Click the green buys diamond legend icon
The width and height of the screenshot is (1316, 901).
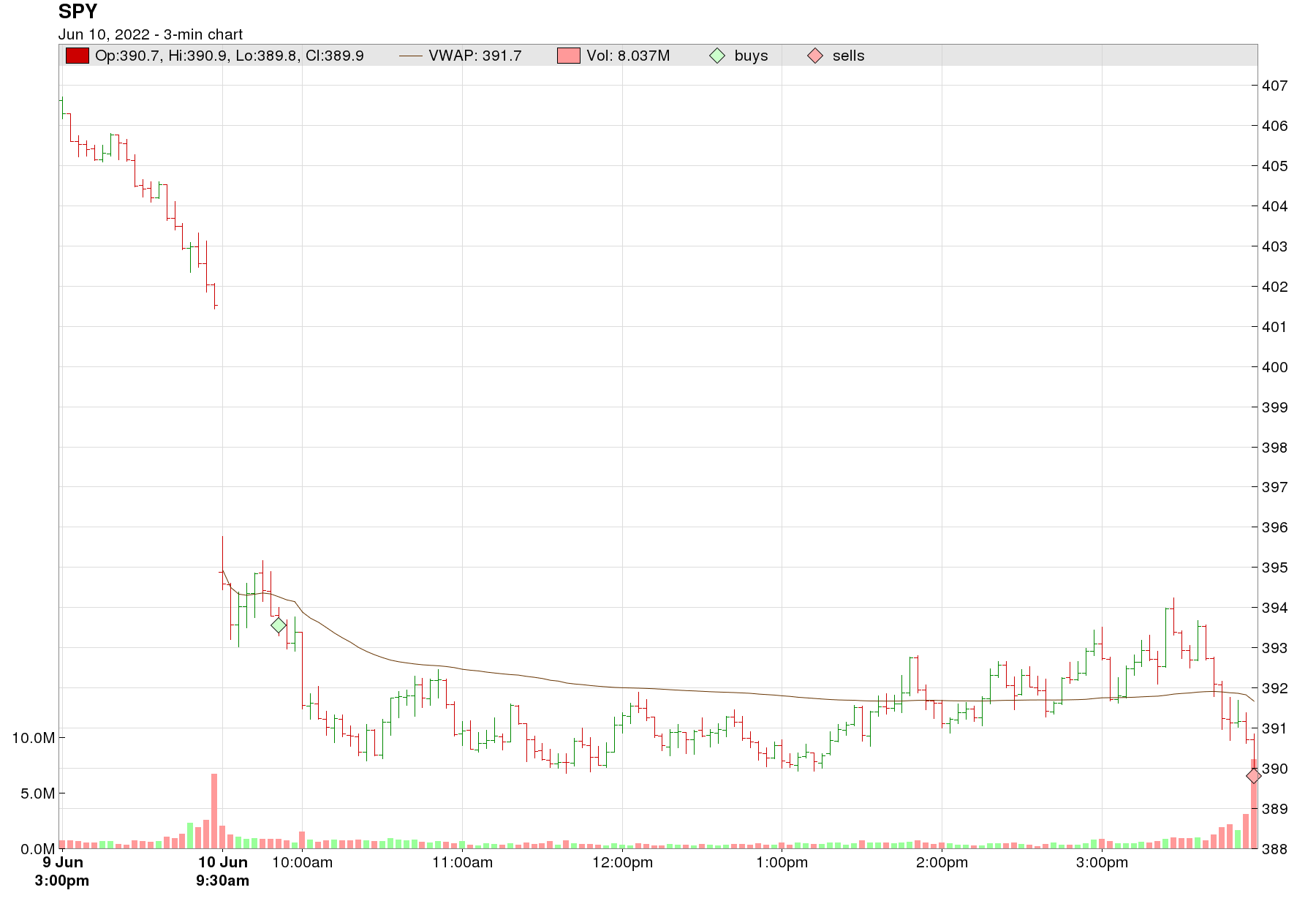point(717,56)
